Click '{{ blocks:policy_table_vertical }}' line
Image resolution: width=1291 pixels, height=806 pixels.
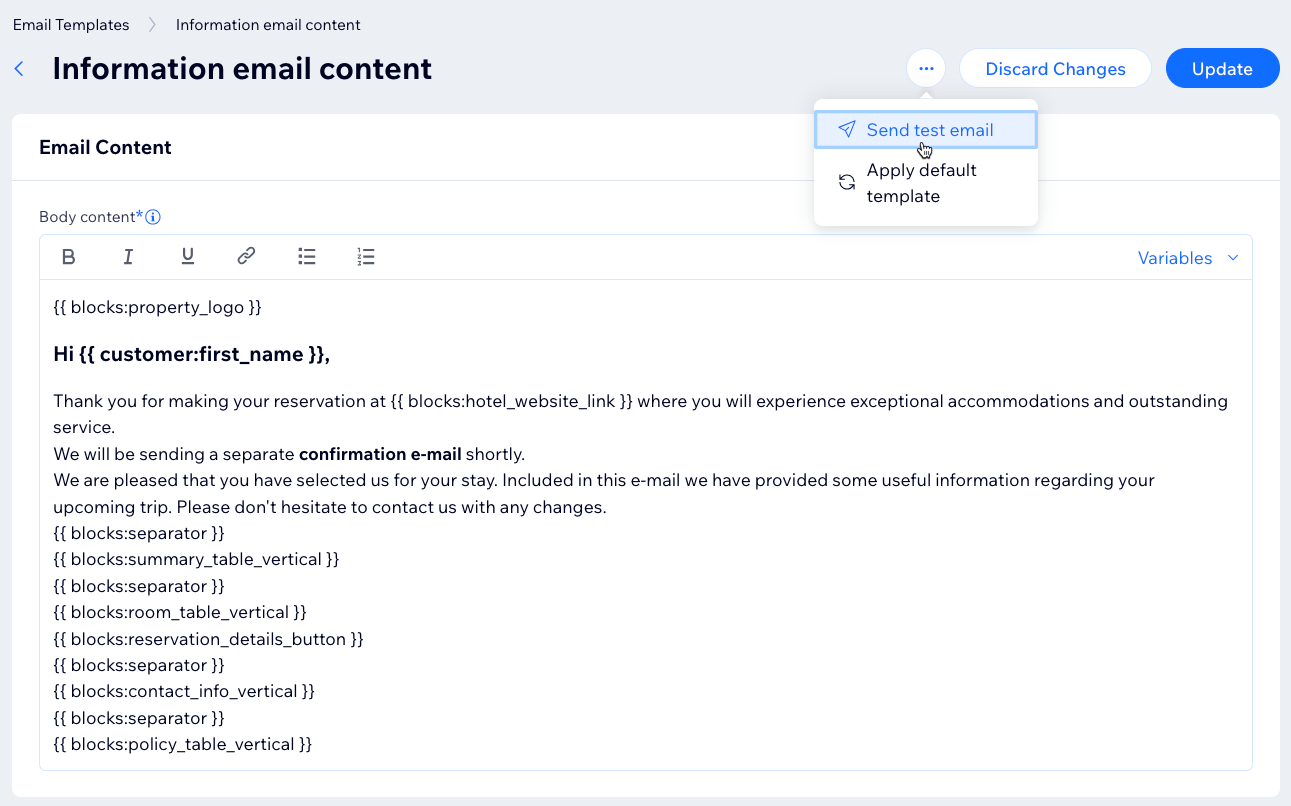tap(183, 744)
